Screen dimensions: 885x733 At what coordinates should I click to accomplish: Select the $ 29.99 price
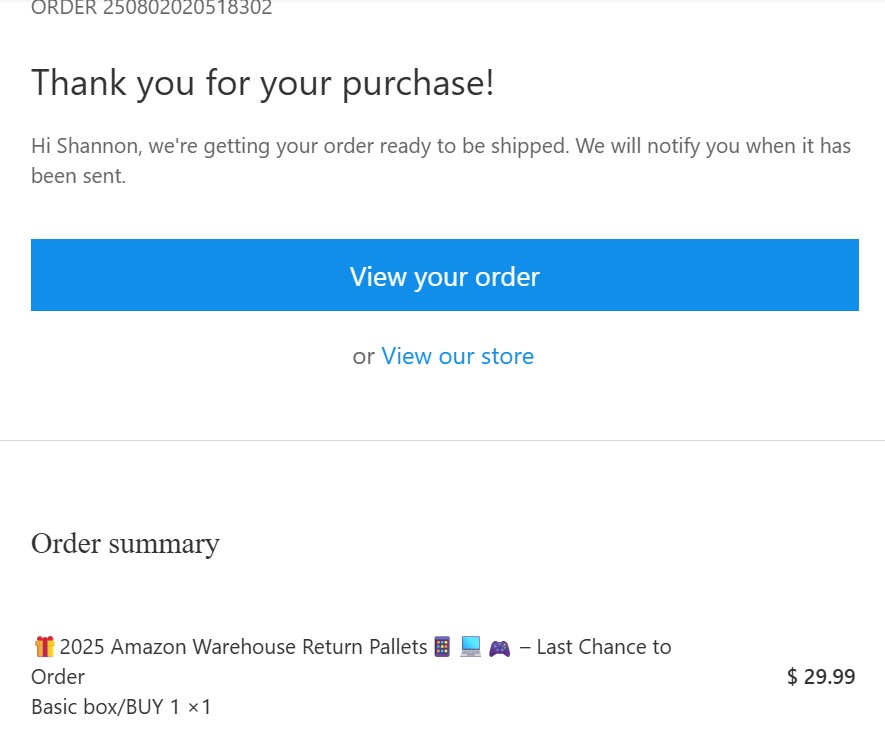(x=821, y=677)
